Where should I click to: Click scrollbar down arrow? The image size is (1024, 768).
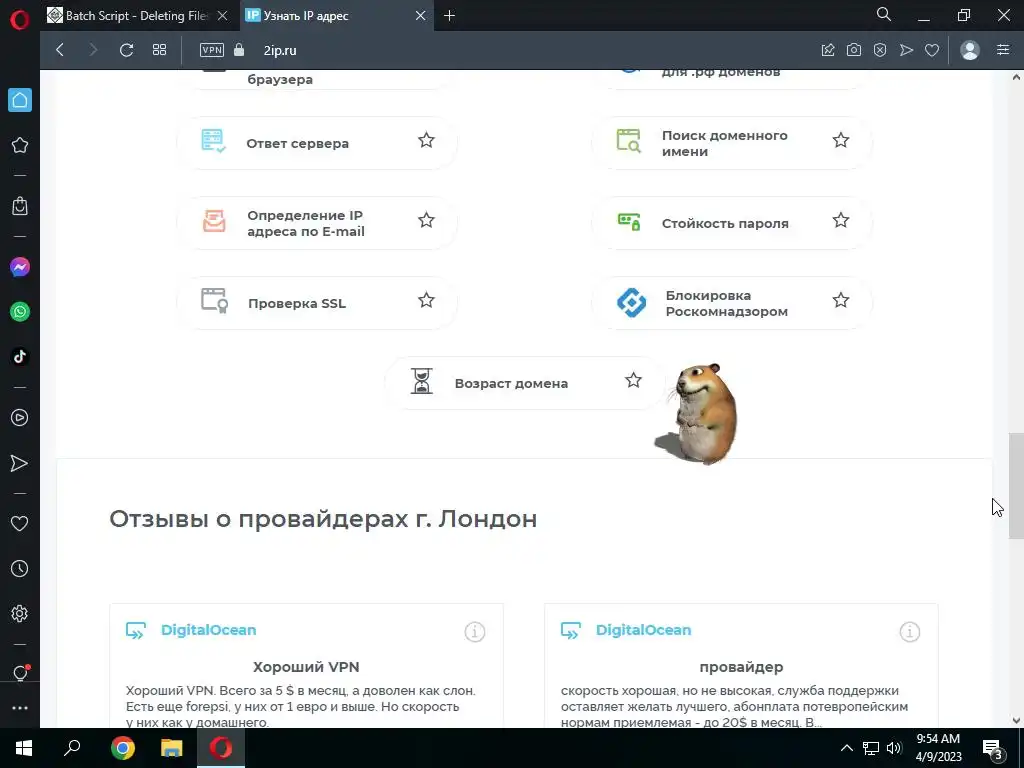(1016, 721)
